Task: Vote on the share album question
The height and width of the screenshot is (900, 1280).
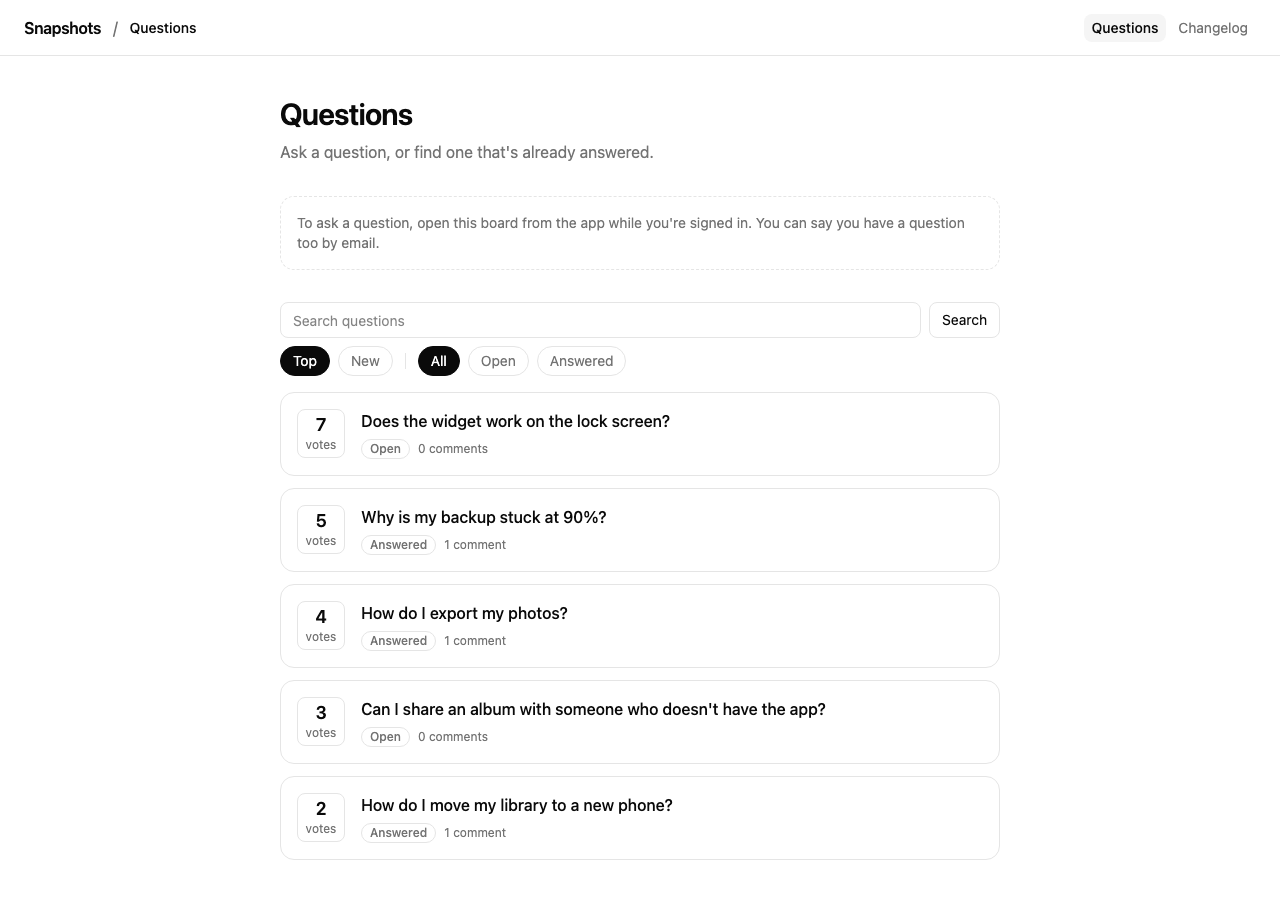Action: click(x=321, y=722)
